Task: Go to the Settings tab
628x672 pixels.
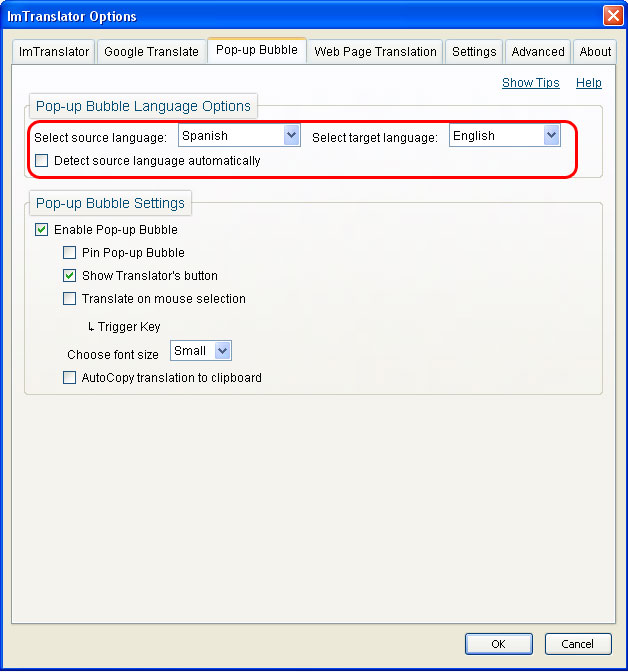Action: [x=474, y=52]
